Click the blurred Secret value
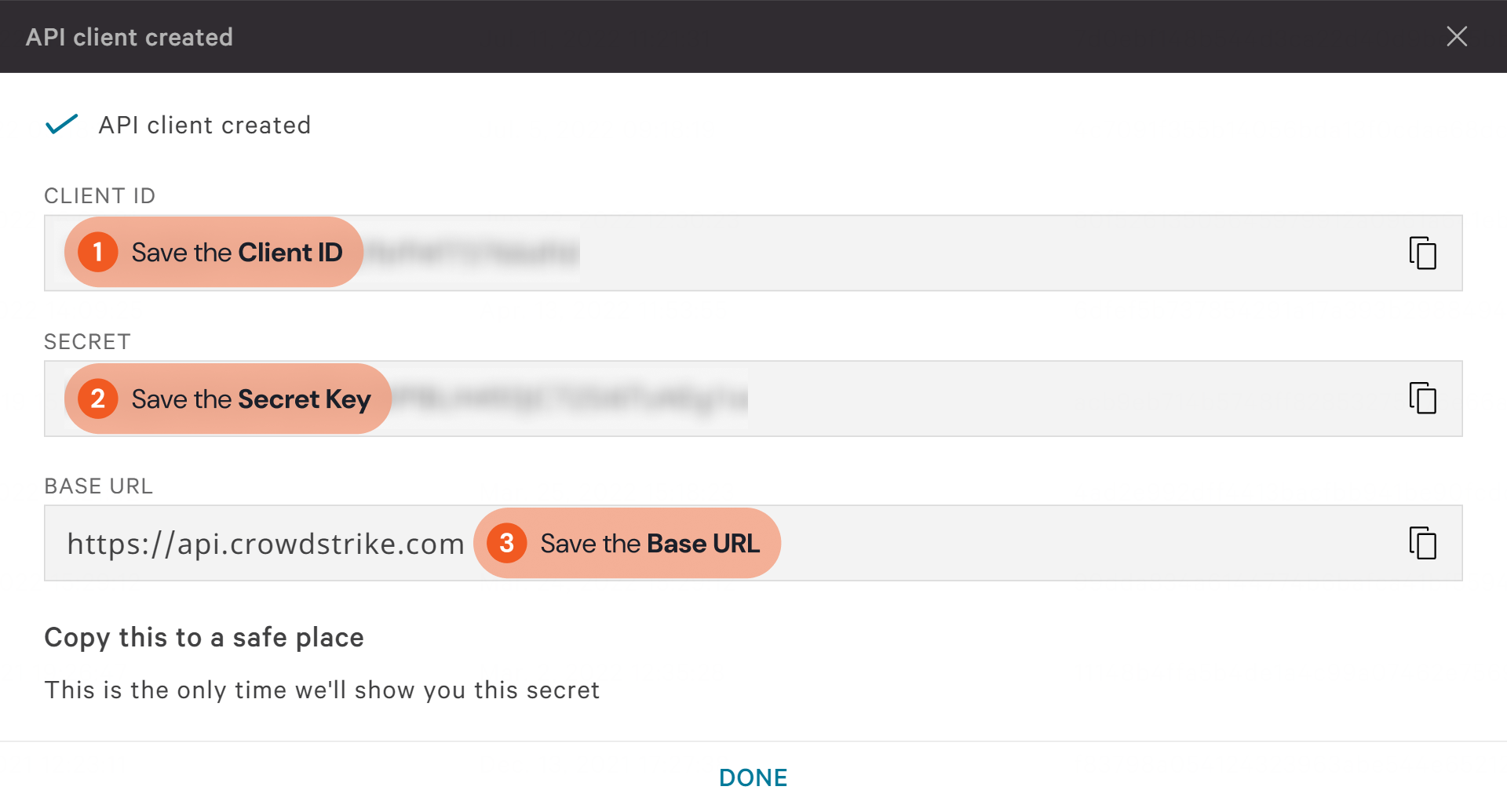The image size is (1507, 812). [x=570, y=399]
